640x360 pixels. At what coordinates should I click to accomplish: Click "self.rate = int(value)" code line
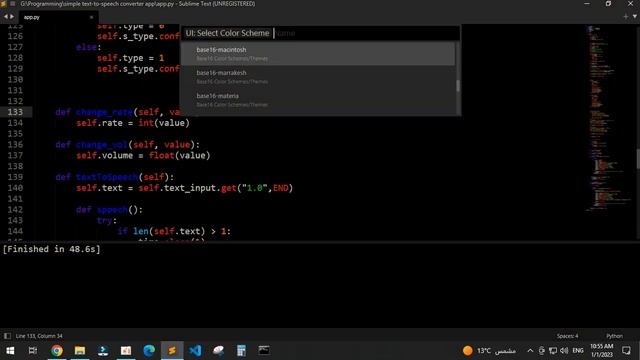tap(133, 123)
